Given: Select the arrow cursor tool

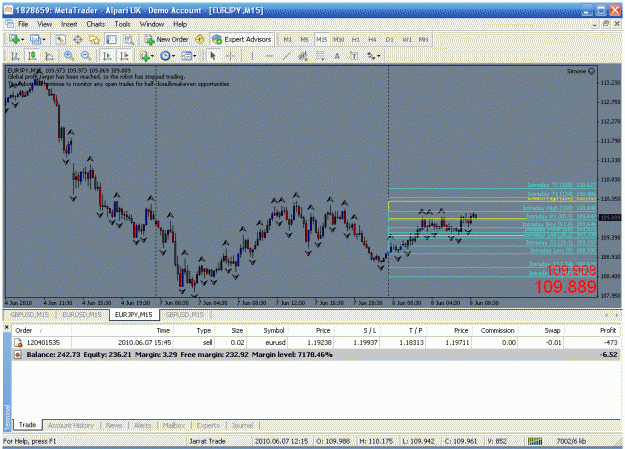Looking at the screenshot, I should [213, 56].
